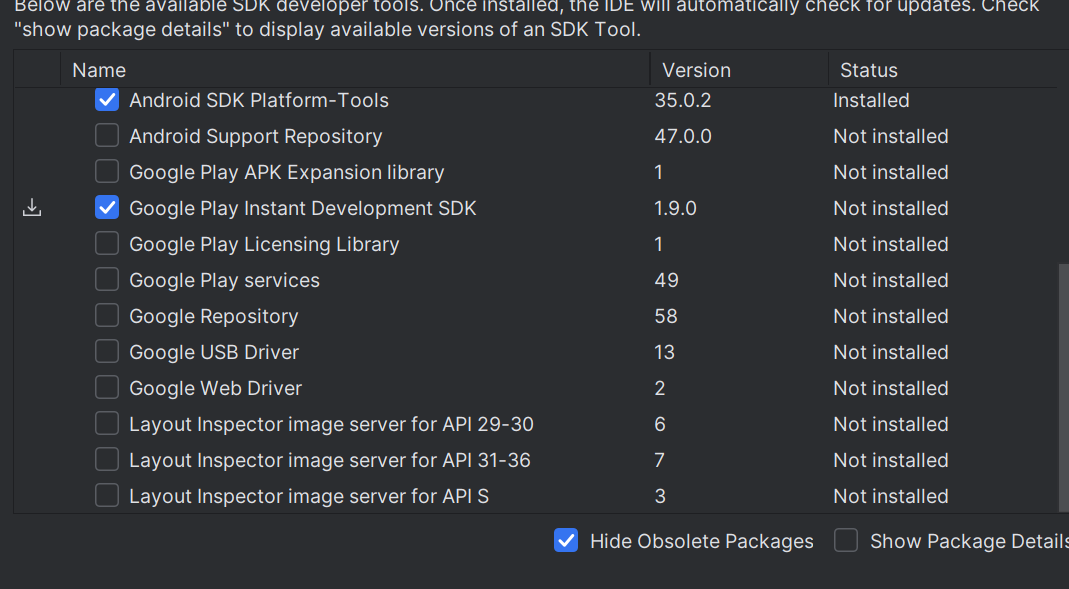Enable Android Support Repository checkbox

(x=107, y=136)
